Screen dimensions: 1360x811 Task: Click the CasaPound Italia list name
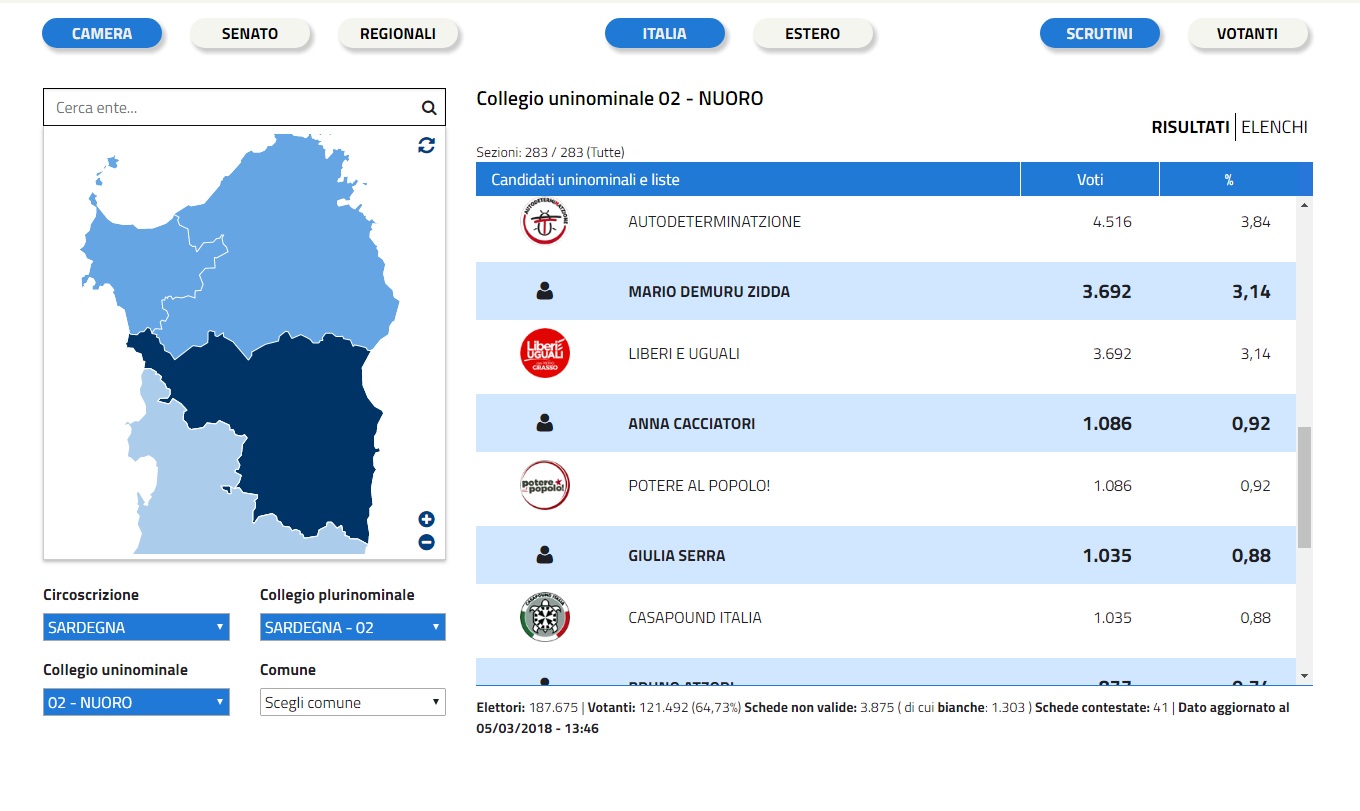coord(695,618)
